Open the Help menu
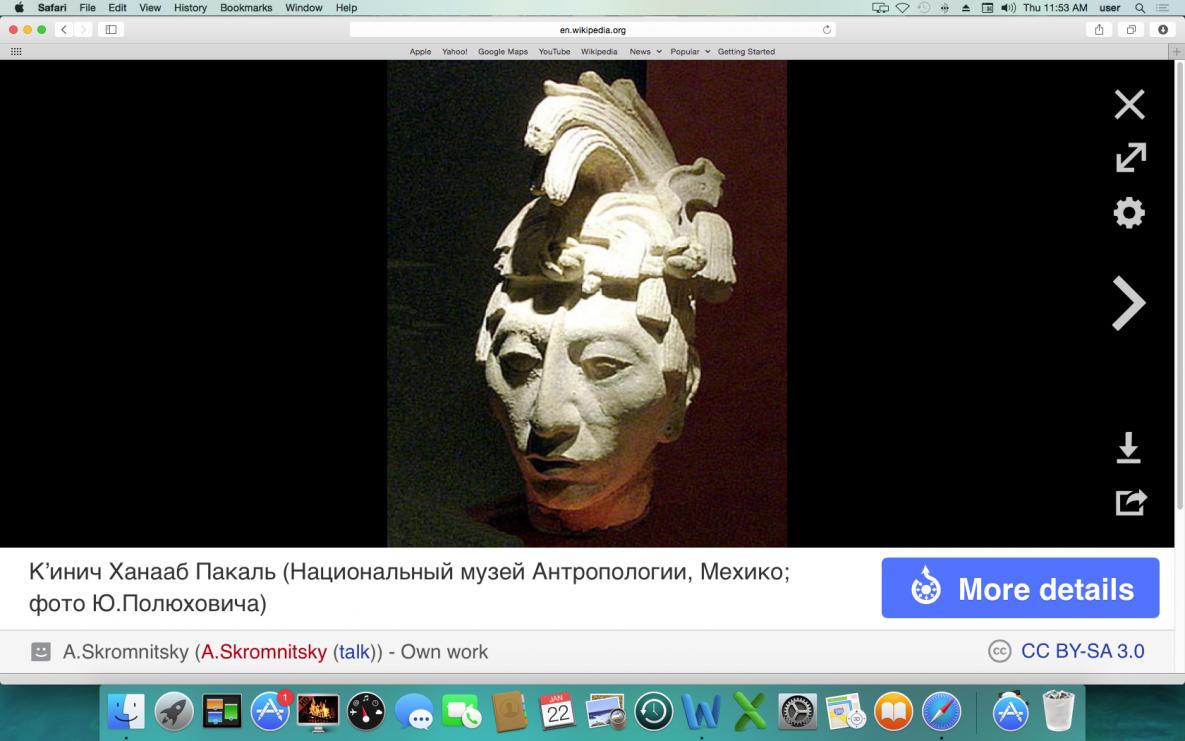This screenshot has width=1185, height=741. (346, 8)
